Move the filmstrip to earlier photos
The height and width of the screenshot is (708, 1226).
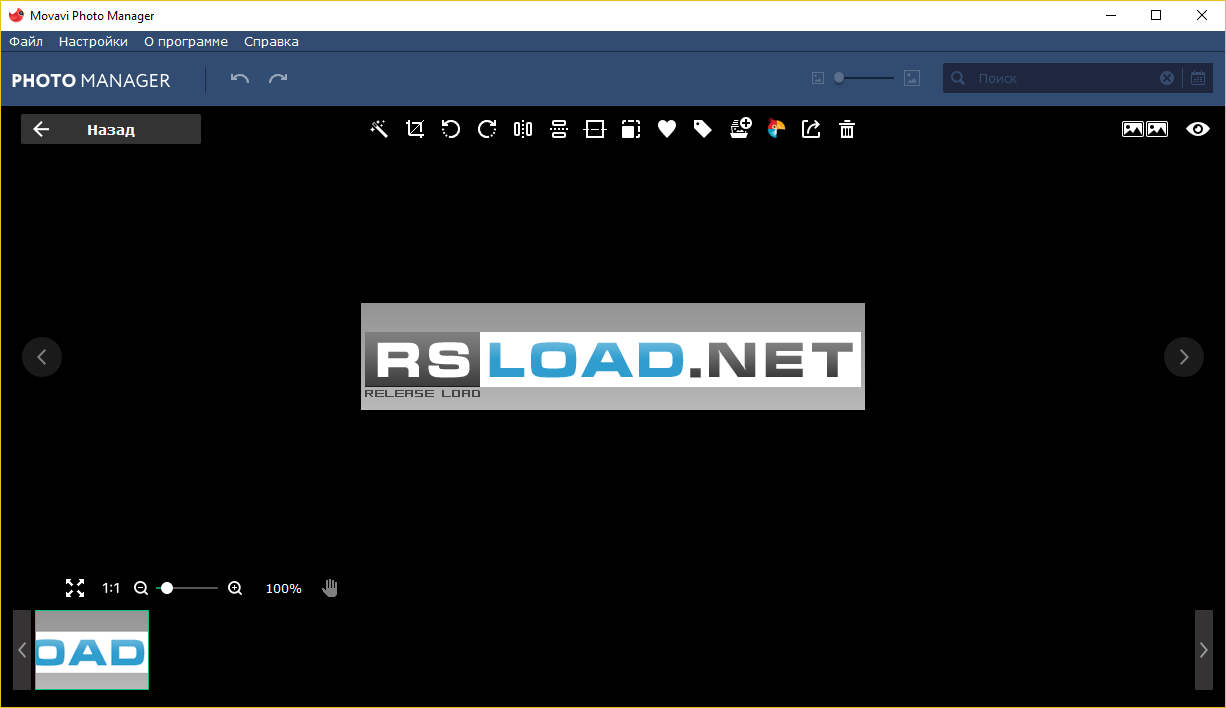click(x=22, y=650)
